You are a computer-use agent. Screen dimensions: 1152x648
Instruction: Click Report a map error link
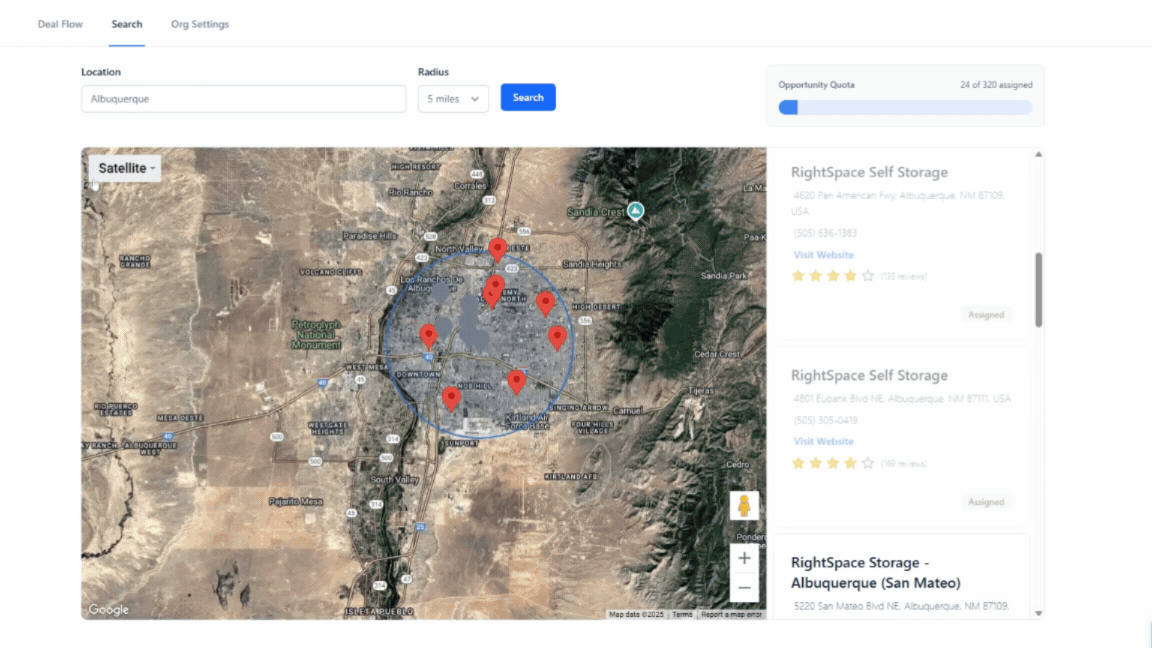(731, 614)
